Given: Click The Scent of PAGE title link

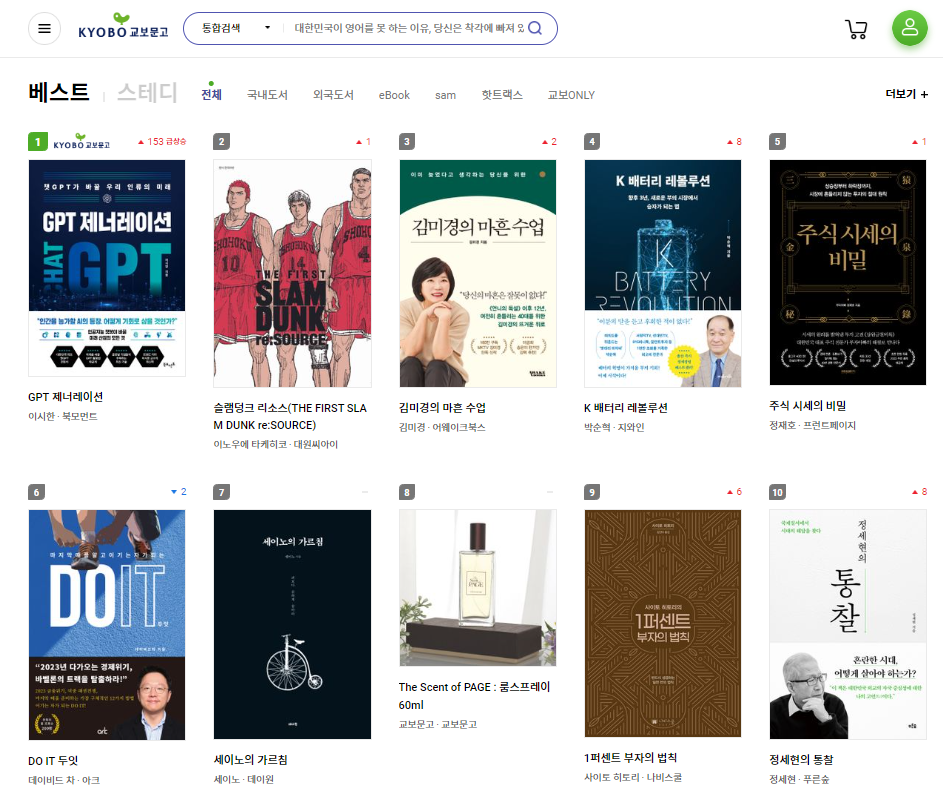Looking at the screenshot, I should click(x=474, y=696).
